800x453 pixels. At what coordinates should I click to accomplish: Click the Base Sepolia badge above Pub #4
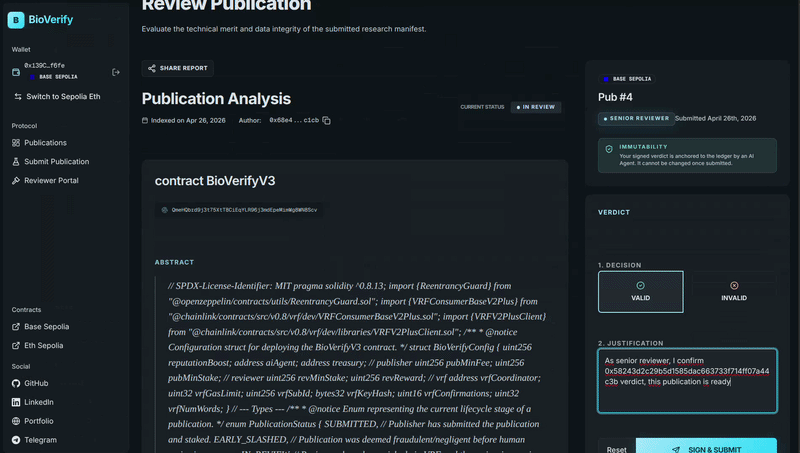point(627,79)
